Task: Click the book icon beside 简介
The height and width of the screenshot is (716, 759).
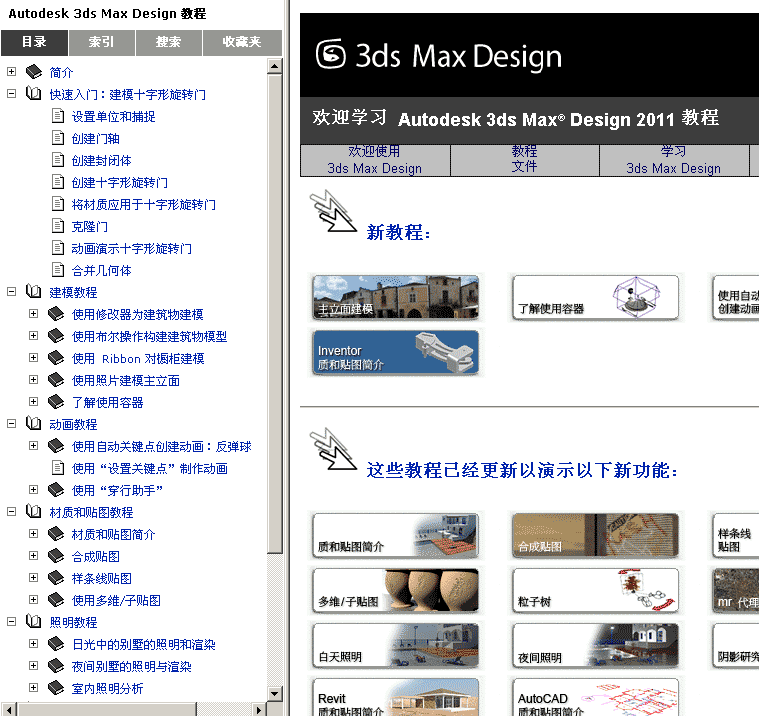Action: (x=34, y=72)
